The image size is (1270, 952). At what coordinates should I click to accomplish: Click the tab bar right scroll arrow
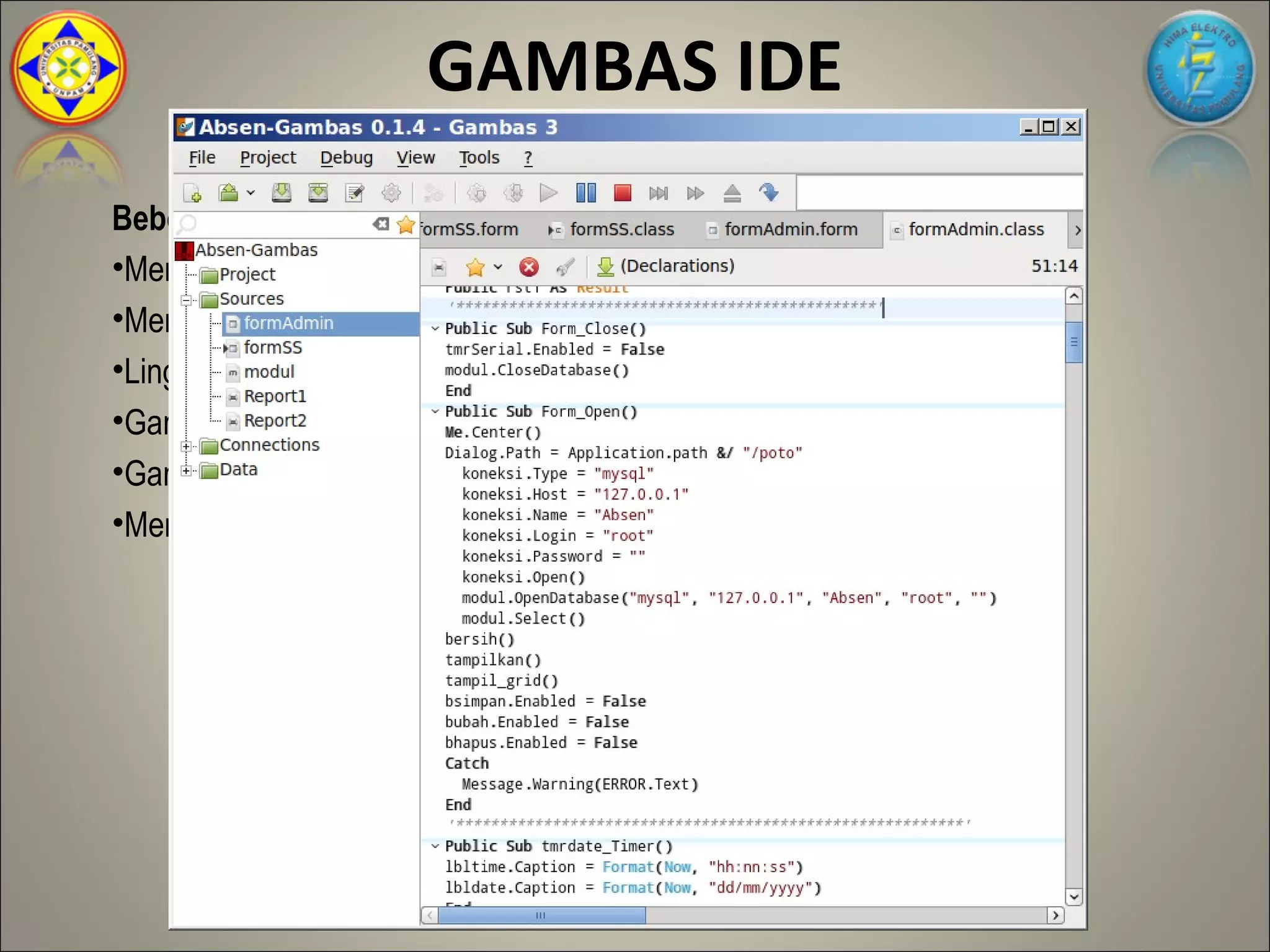(1078, 230)
